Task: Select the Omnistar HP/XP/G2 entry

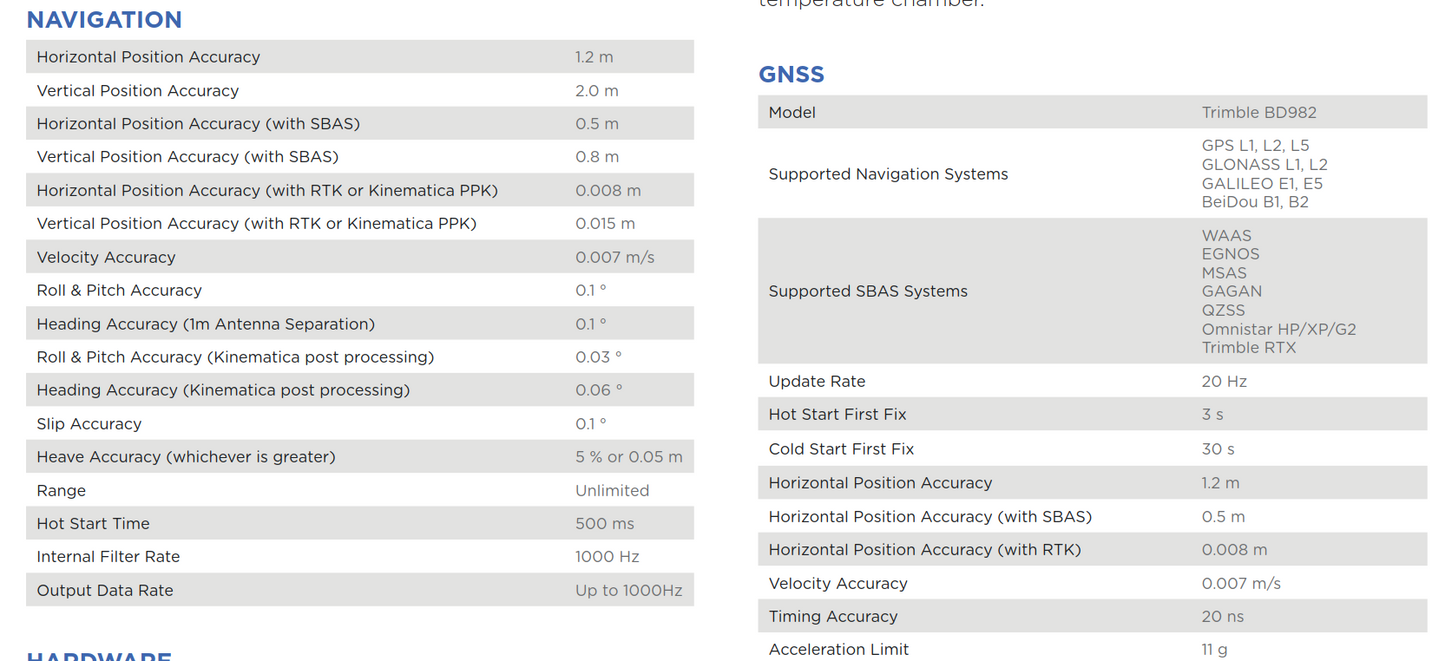Action: click(1279, 328)
